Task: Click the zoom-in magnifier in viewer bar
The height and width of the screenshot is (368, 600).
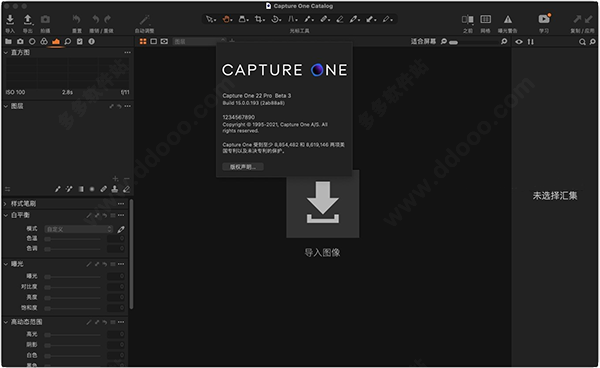Action: coord(504,41)
